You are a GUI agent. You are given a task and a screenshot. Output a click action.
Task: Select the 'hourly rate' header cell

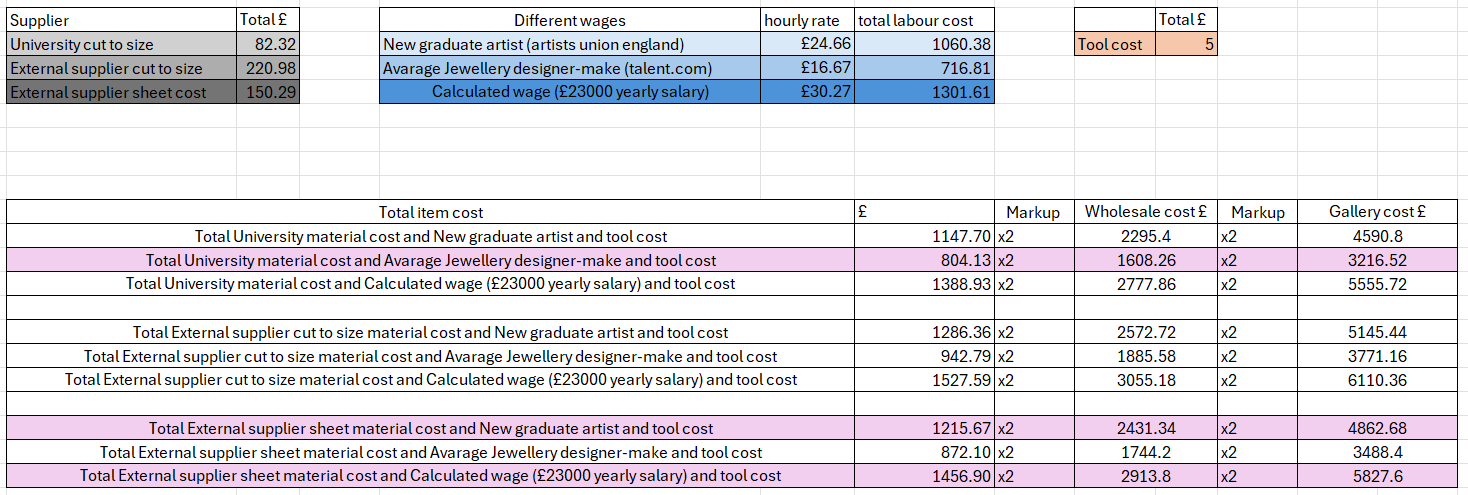point(808,20)
